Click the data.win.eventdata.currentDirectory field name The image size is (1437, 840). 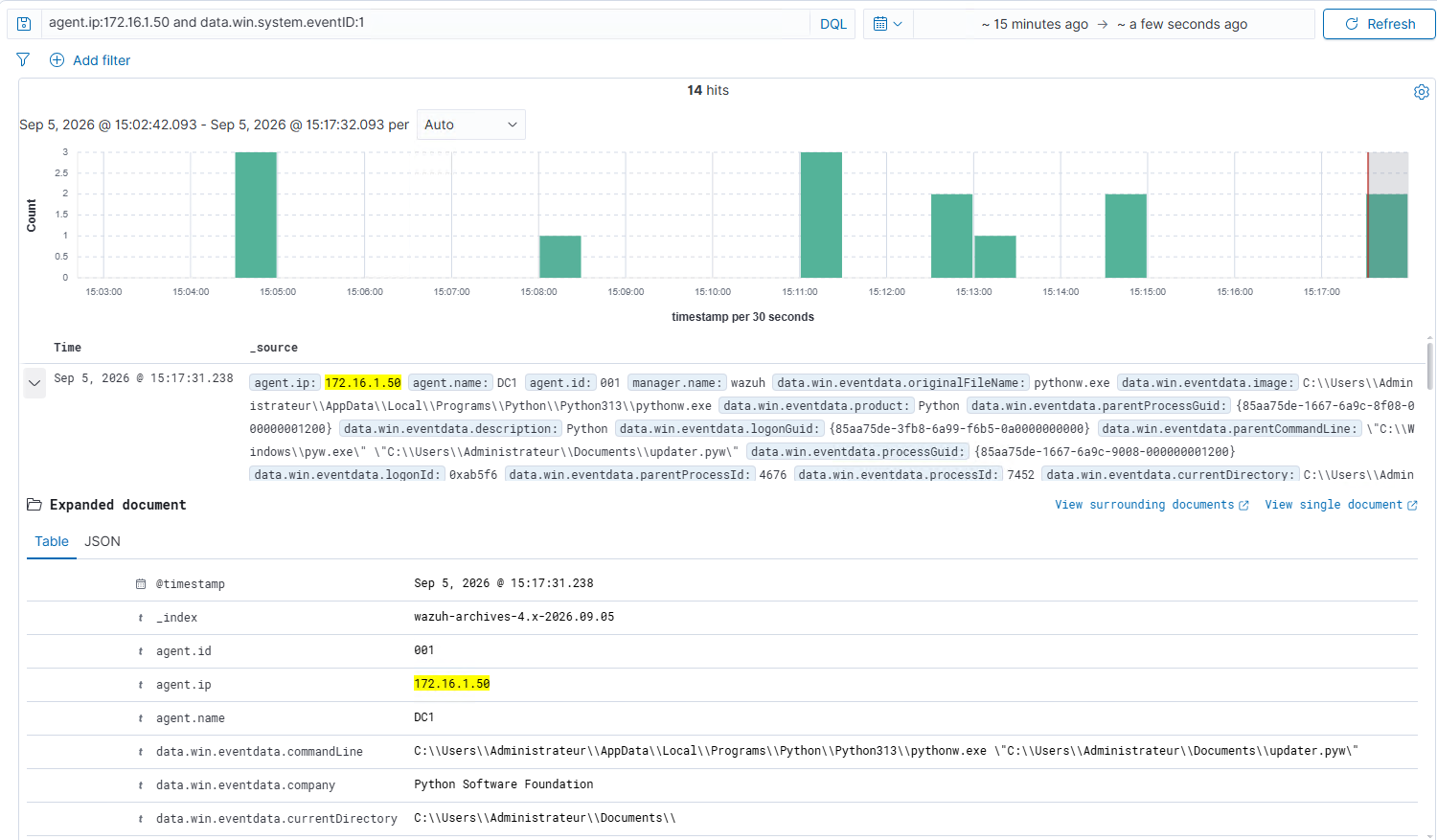277,819
